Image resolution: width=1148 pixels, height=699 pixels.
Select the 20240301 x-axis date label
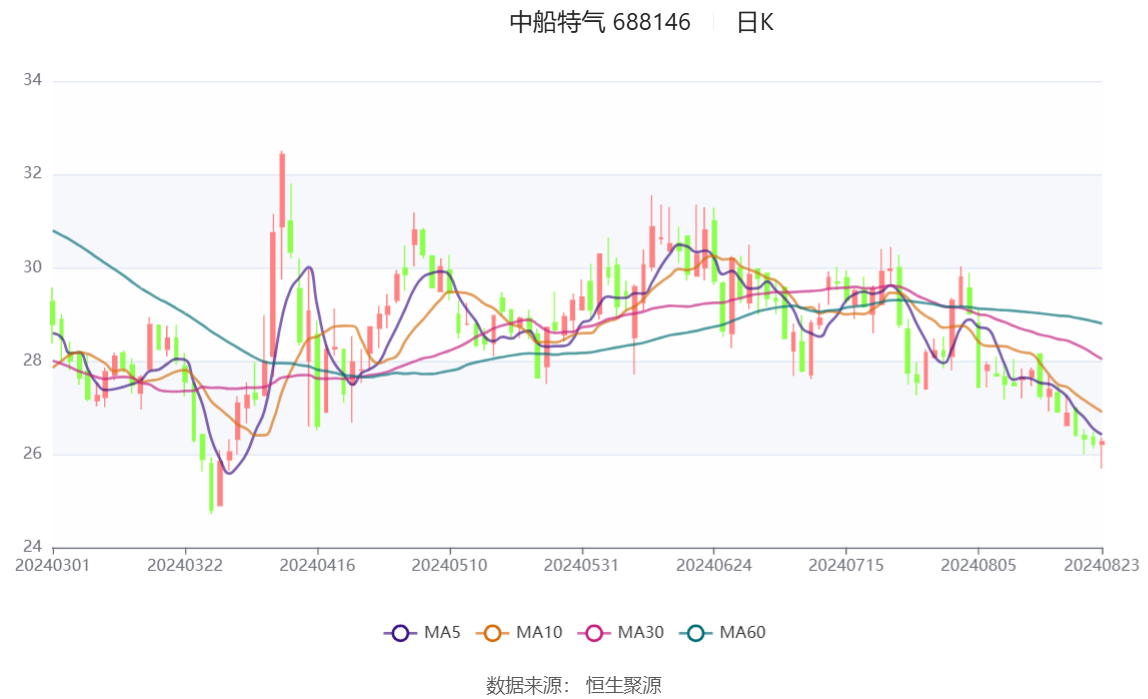[53, 565]
